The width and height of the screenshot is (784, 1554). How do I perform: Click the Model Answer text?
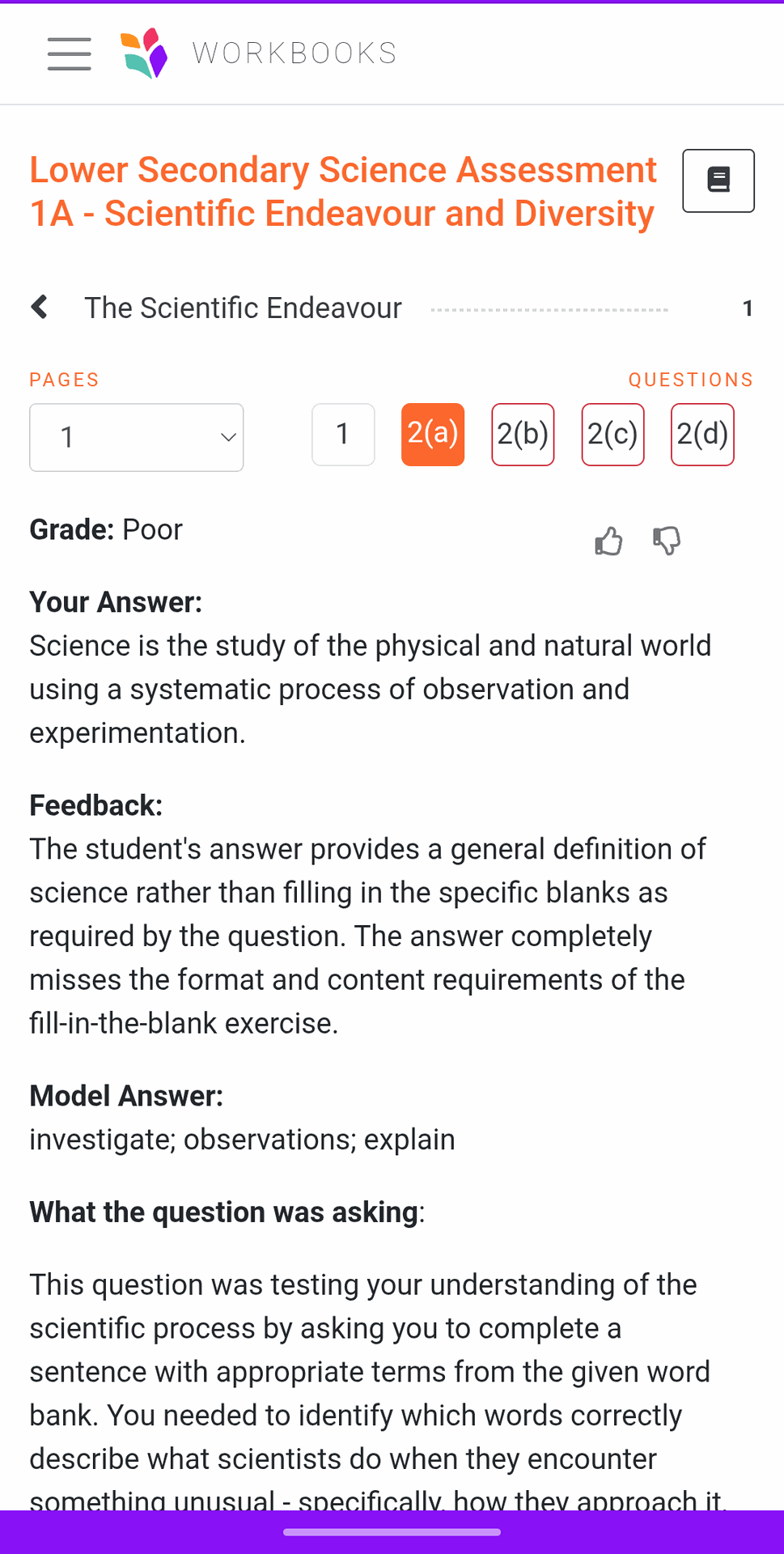(242, 1140)
